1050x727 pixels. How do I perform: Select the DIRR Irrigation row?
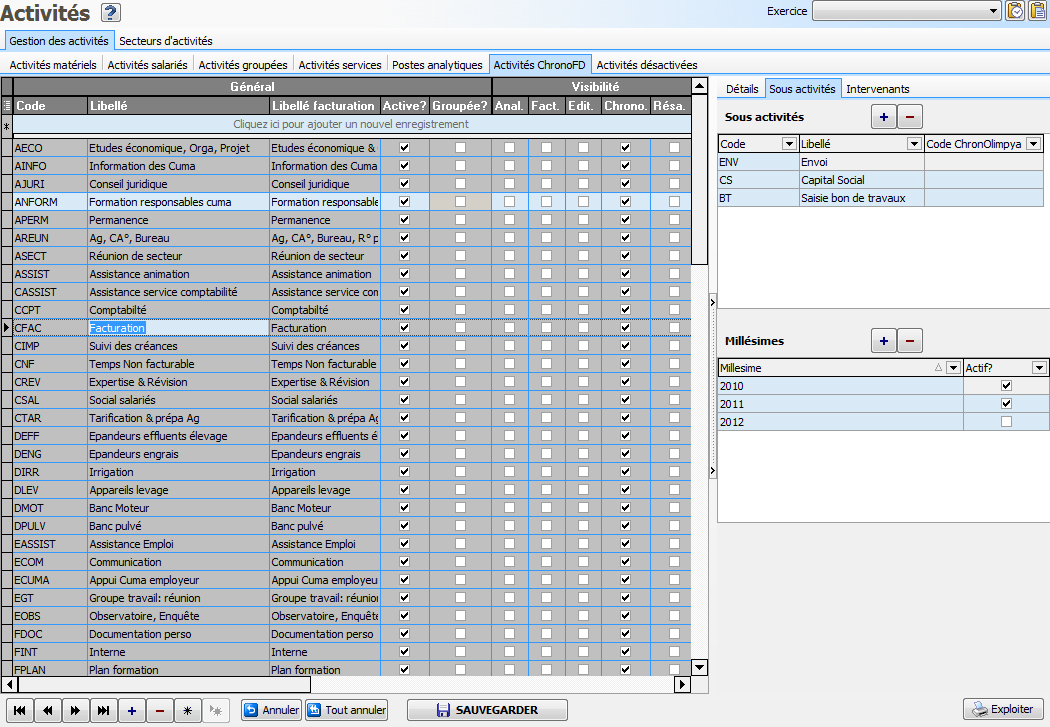coord(352,472)
